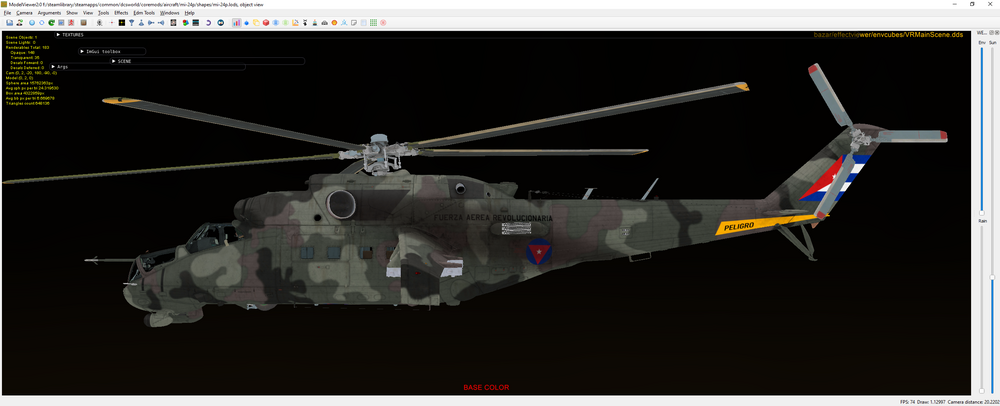Viewport: 1000px width, 406px height.
Task: Click the small blue dot toolbar icon
Action: 247,22
